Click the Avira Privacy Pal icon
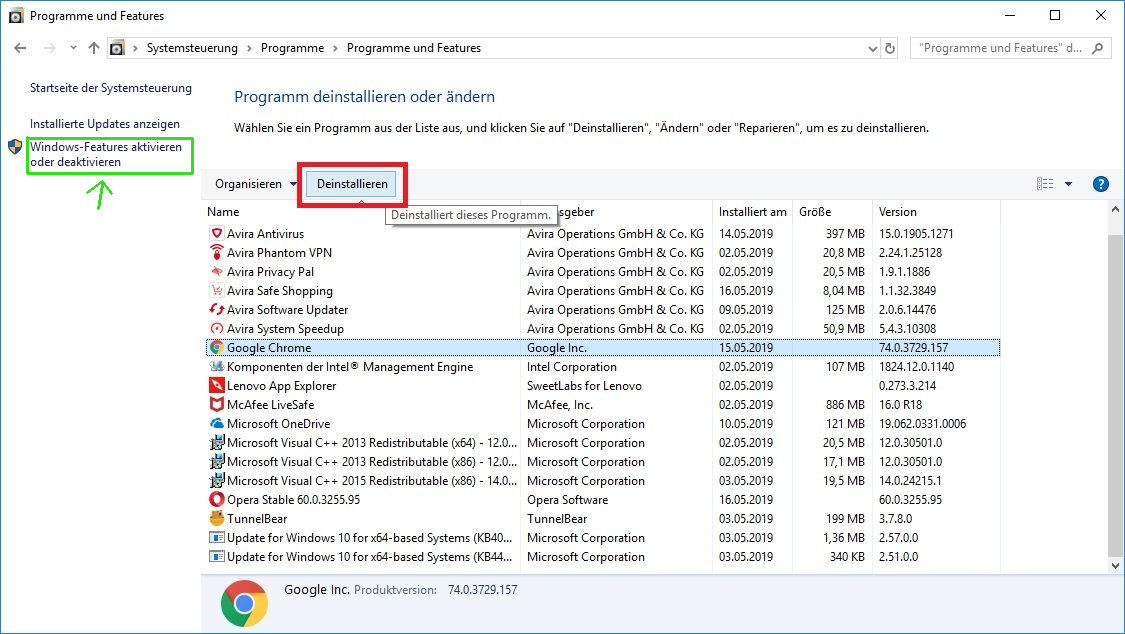The width and height of the screenshot is (1125, 634). click(x=216, y=271)
